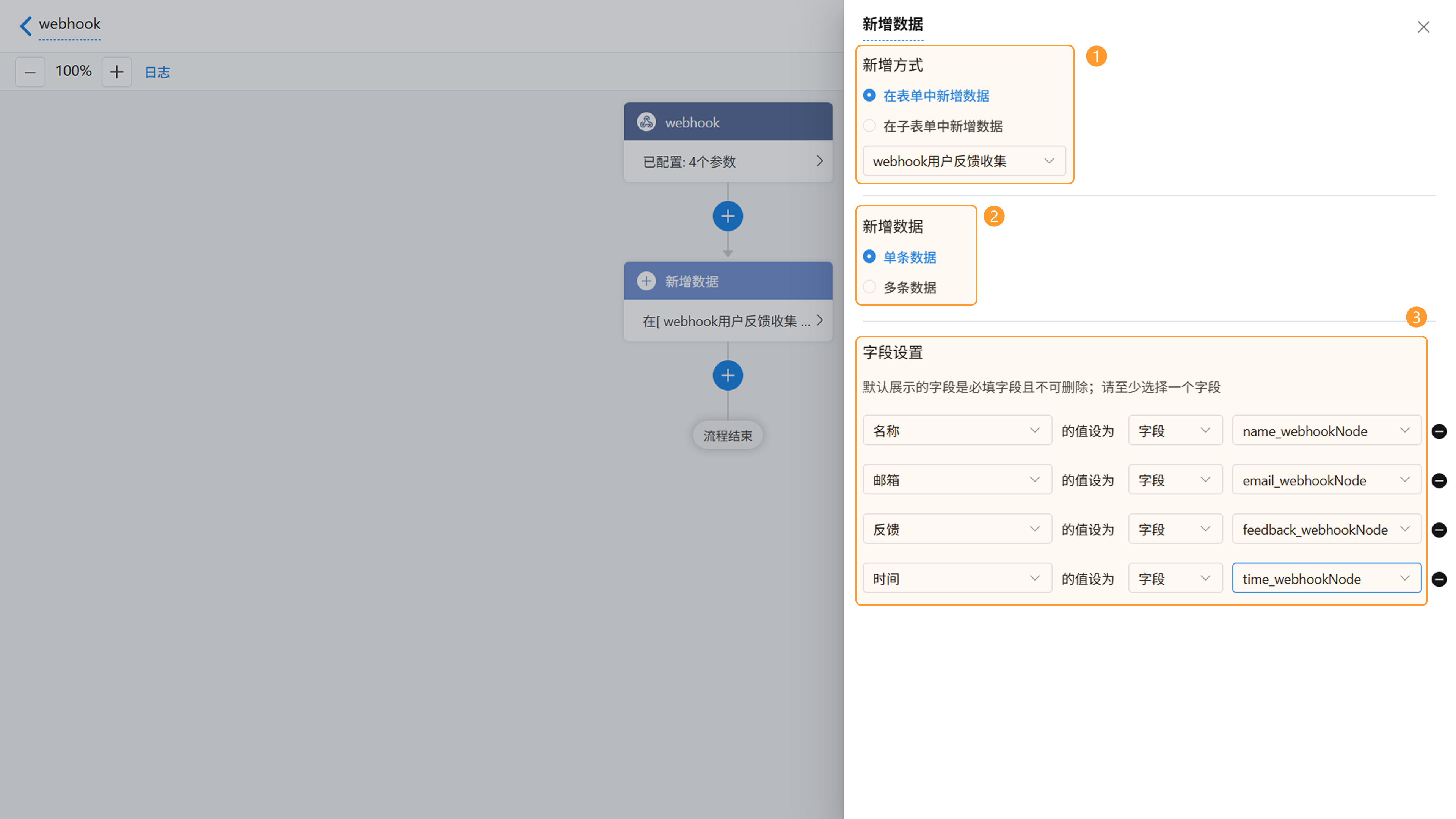The height and width of the screenshot is (819, 1456).
Task: Click the zoom out minus button
Action: click(30, 72)
